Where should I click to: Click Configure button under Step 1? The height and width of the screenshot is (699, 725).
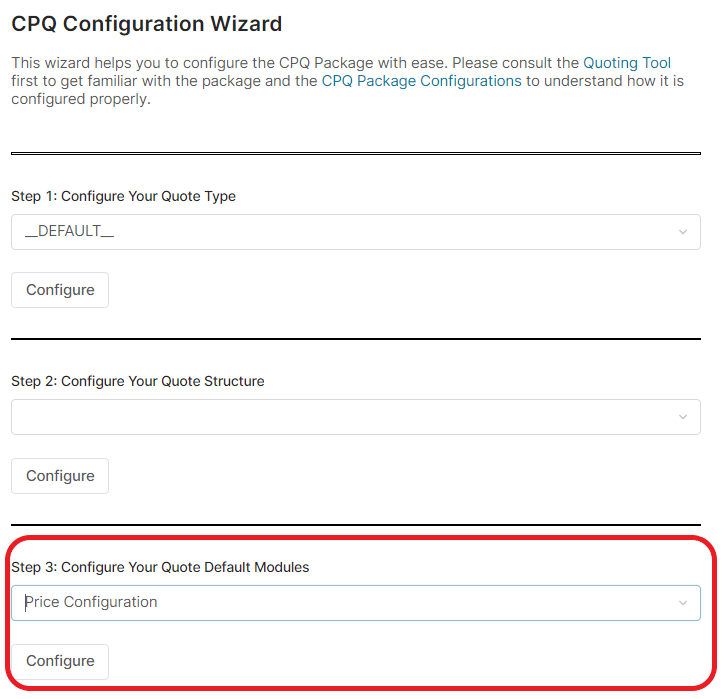(60, 290)
